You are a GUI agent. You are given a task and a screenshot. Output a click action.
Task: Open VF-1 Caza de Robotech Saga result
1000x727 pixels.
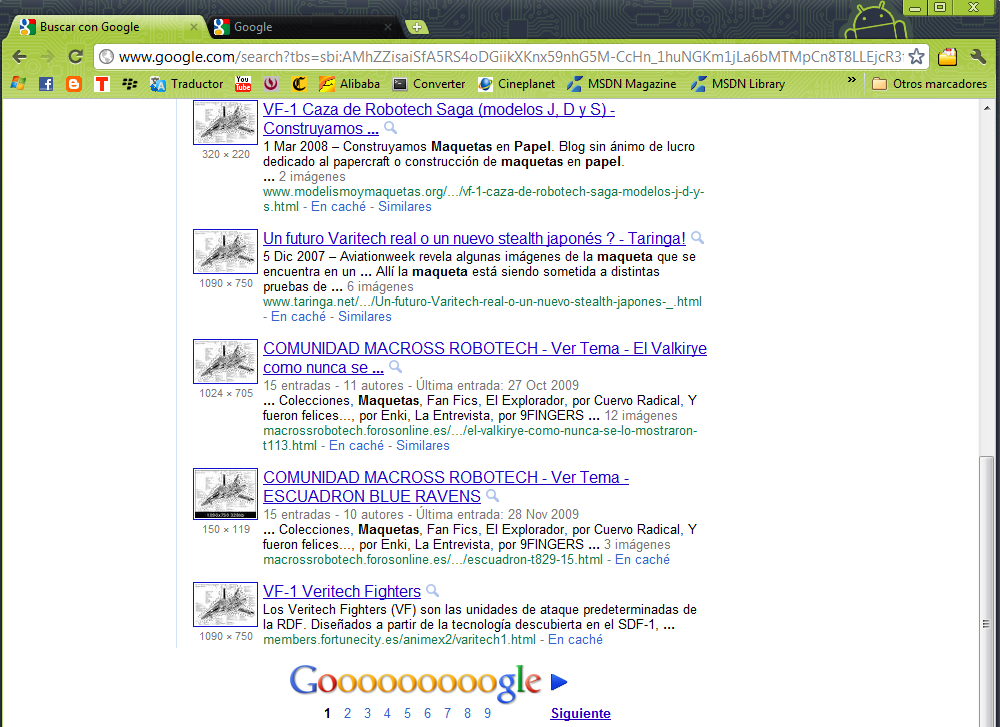(x=439, y=119)
